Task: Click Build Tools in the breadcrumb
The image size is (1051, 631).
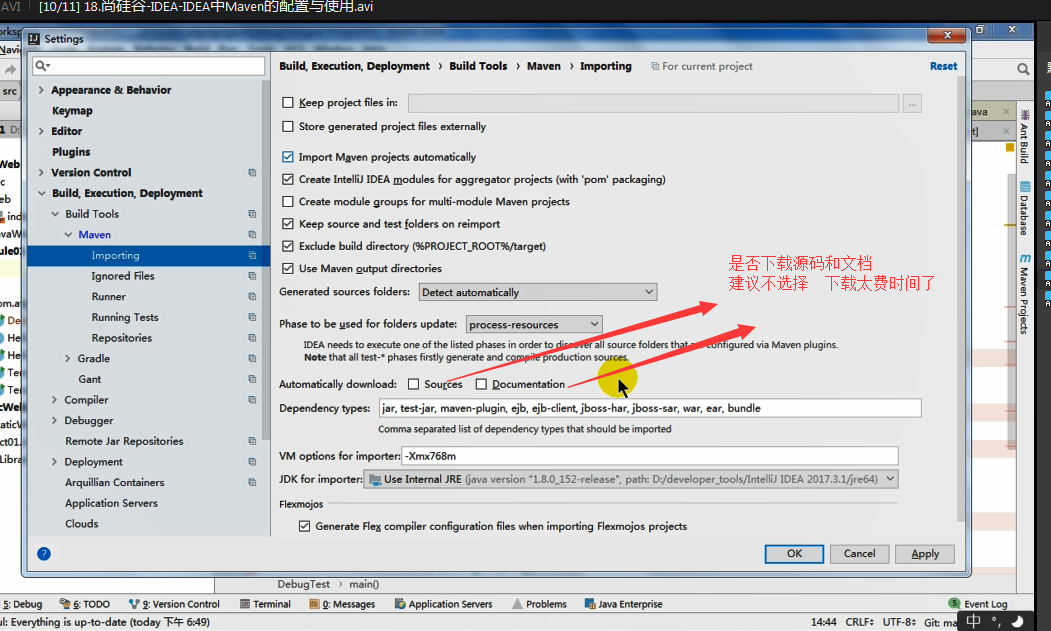Action: click(x=478, y=66)
